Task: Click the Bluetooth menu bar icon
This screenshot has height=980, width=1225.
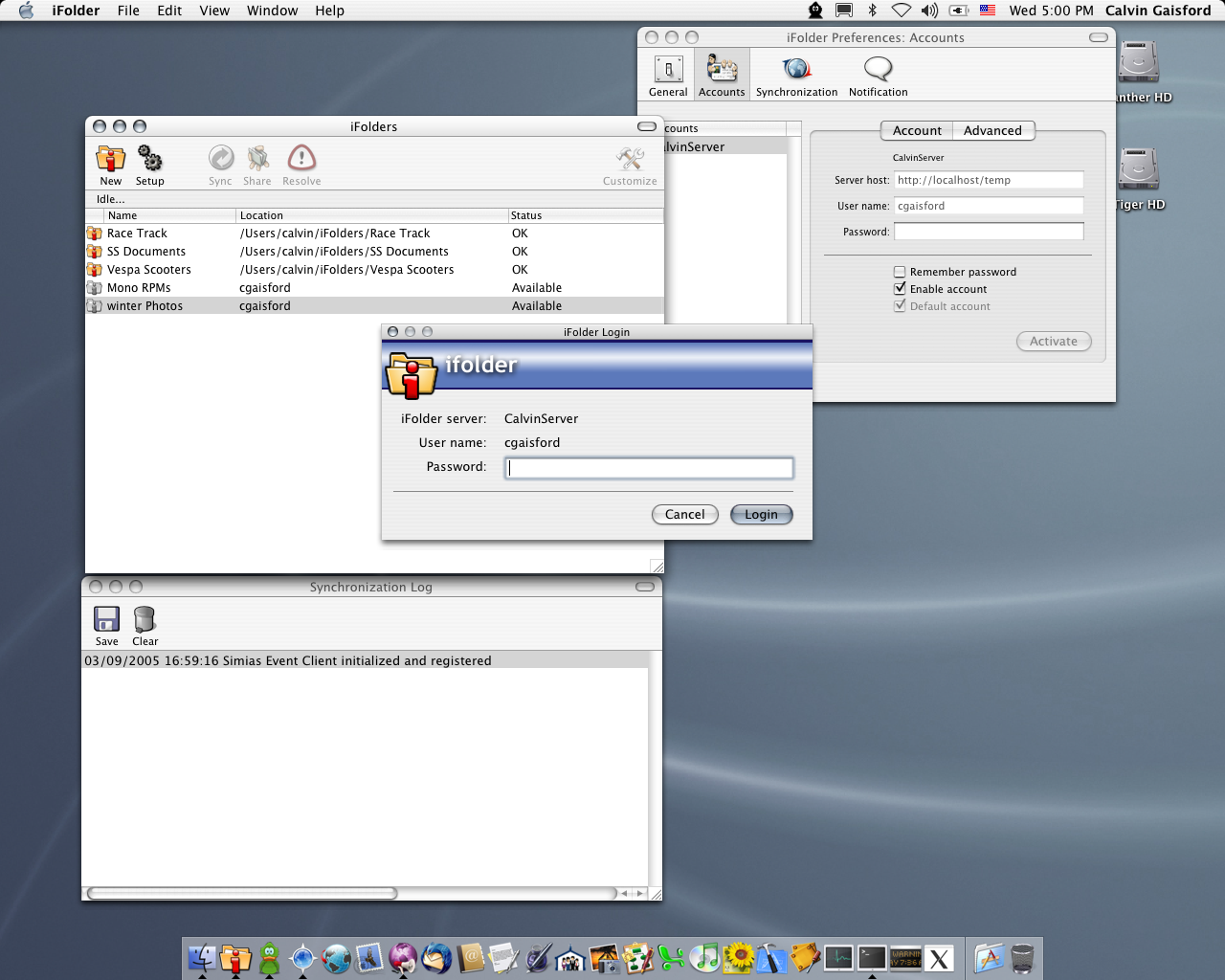Action: (872, 11)
